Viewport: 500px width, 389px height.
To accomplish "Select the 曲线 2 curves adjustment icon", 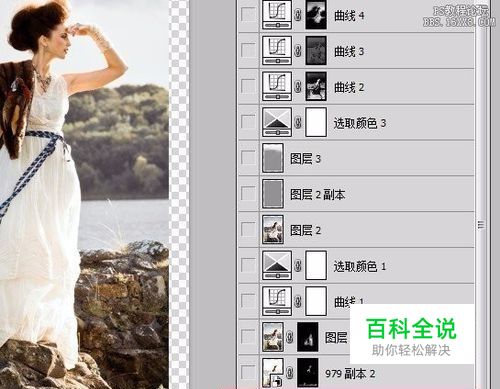I will coord(277,86).
